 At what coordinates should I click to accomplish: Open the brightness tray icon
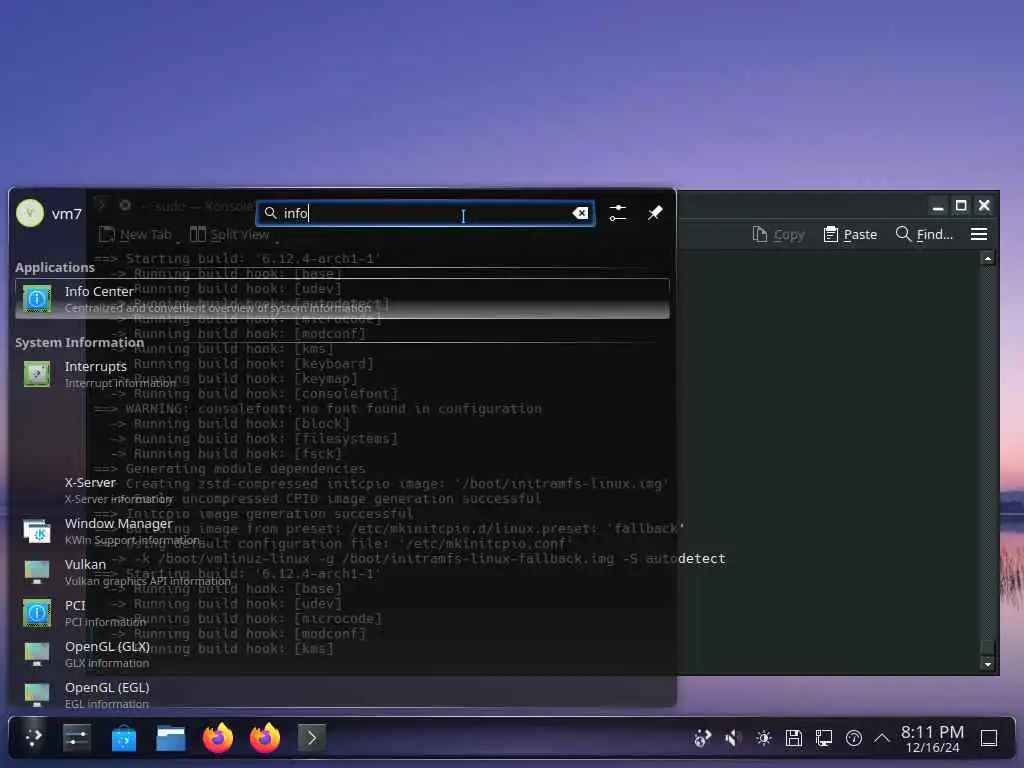coord(763,738)
